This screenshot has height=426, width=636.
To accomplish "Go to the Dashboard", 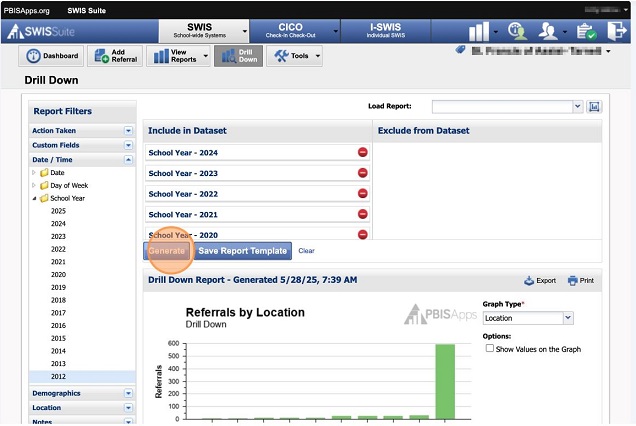I will 51,56.
